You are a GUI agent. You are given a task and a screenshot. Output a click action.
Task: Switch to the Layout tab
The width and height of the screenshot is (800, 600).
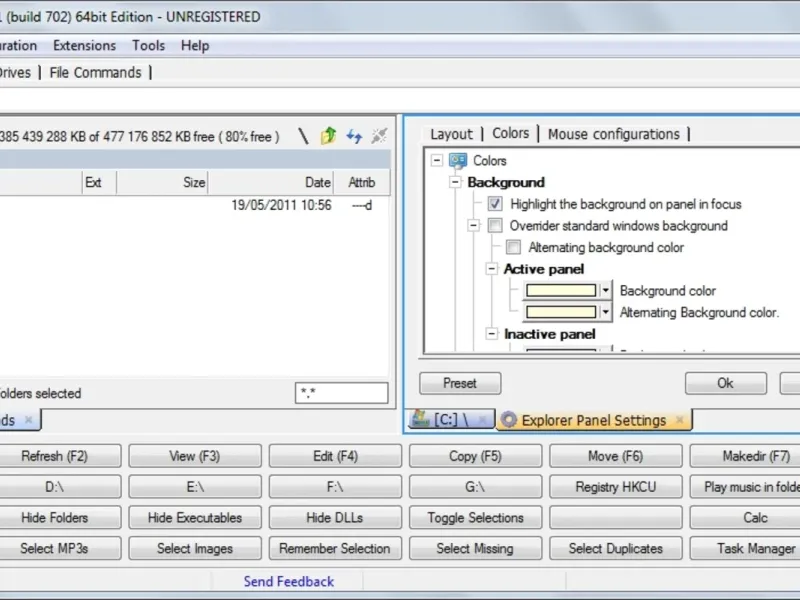452,134
